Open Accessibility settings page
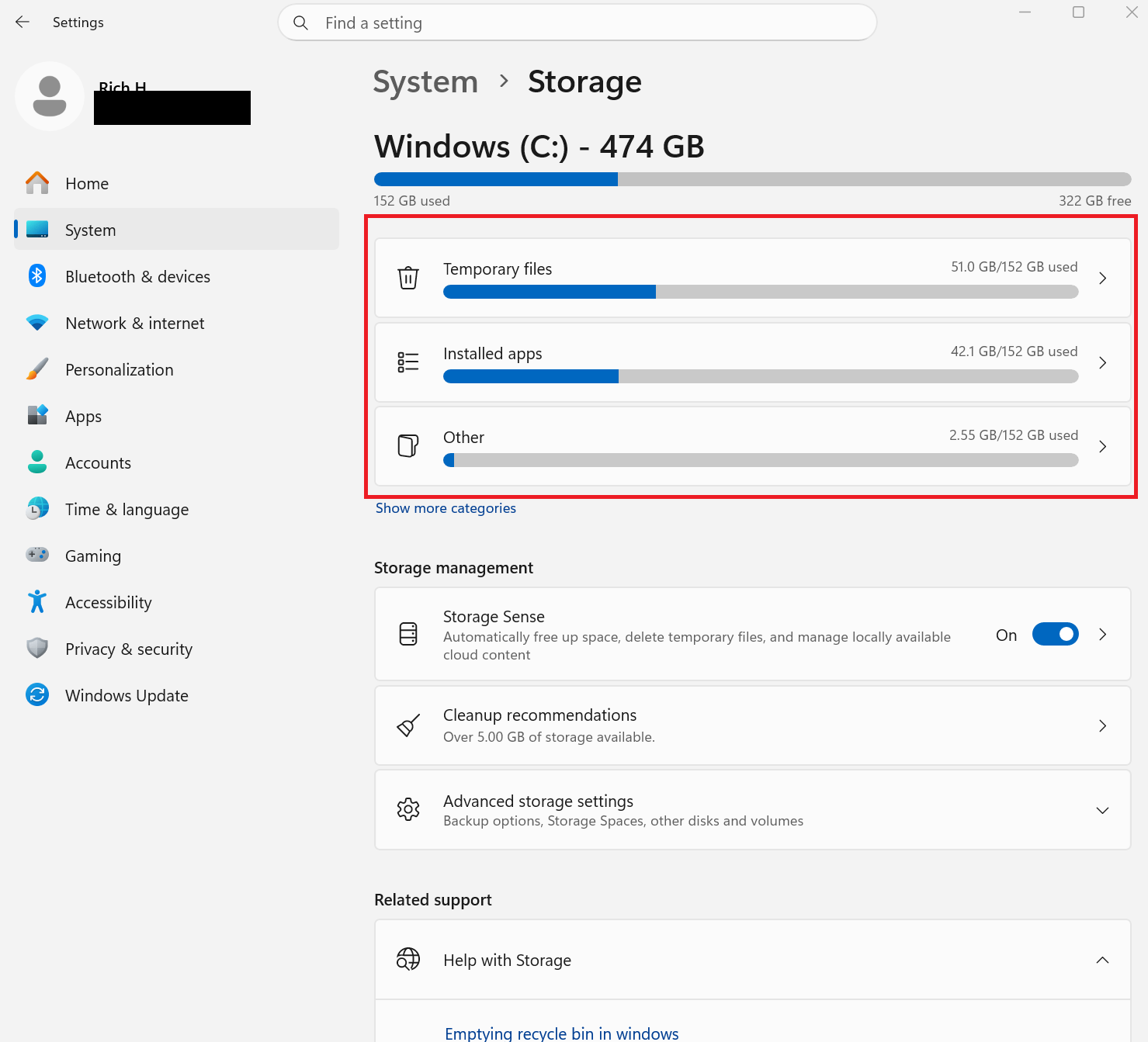1148x1042 pixels. (x=176, y=602)
